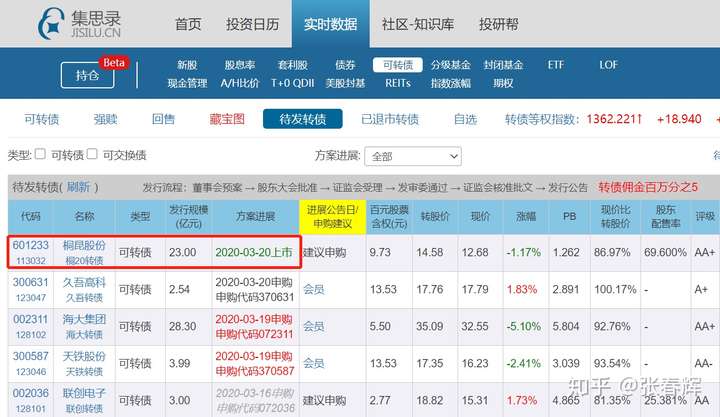Go to the 债券 section

345,65
